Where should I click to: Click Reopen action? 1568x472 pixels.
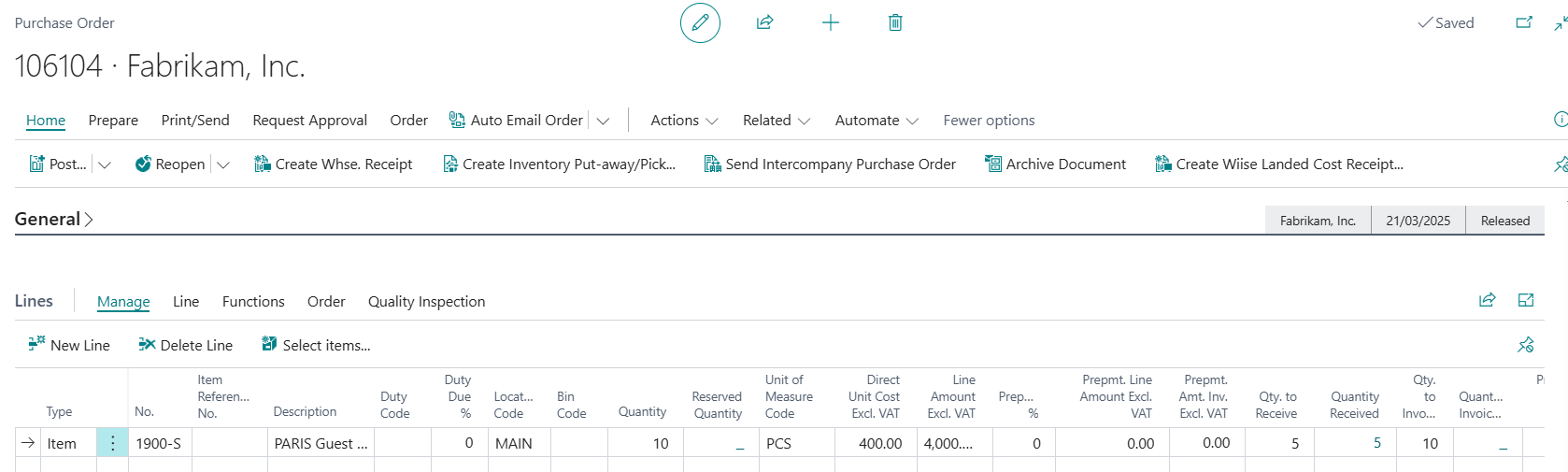pyautogui.click(x=170, y=164)
